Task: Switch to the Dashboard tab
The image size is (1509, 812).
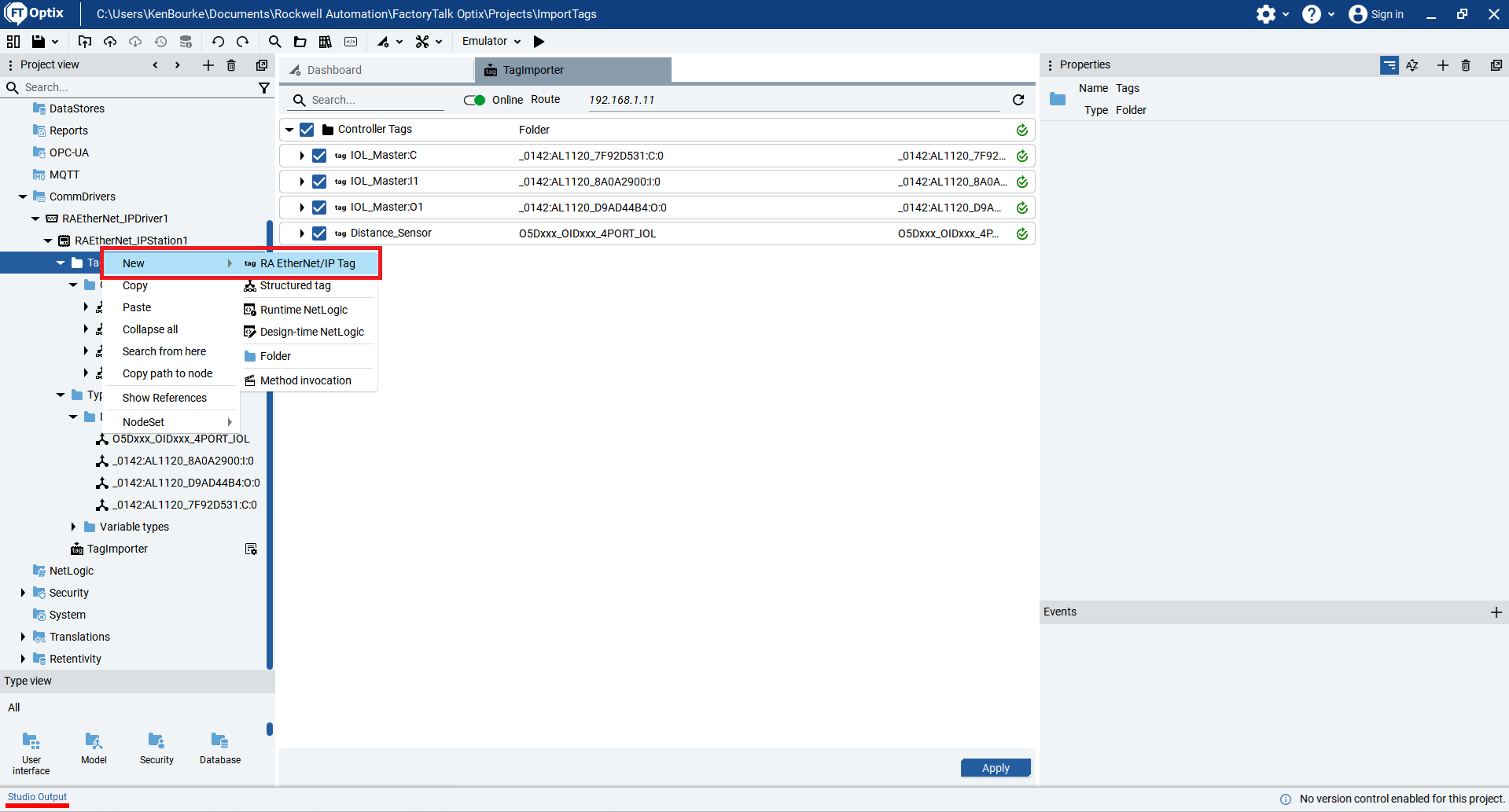Action: coord(377,70)
